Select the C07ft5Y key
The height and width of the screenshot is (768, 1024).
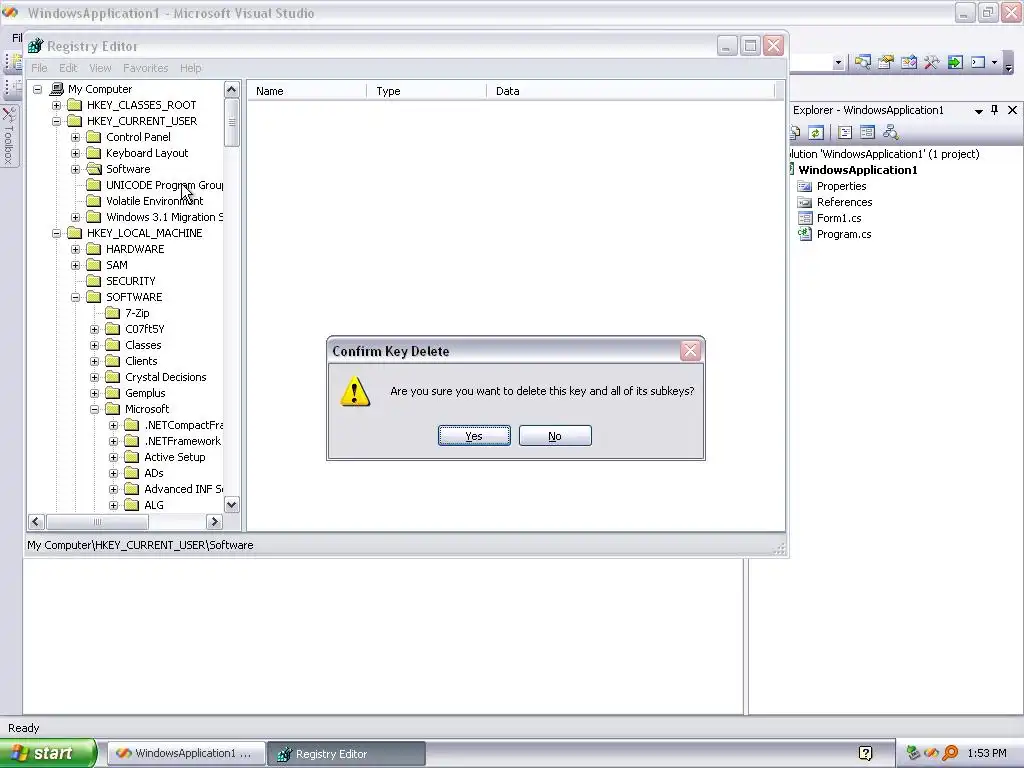(144, 329)
